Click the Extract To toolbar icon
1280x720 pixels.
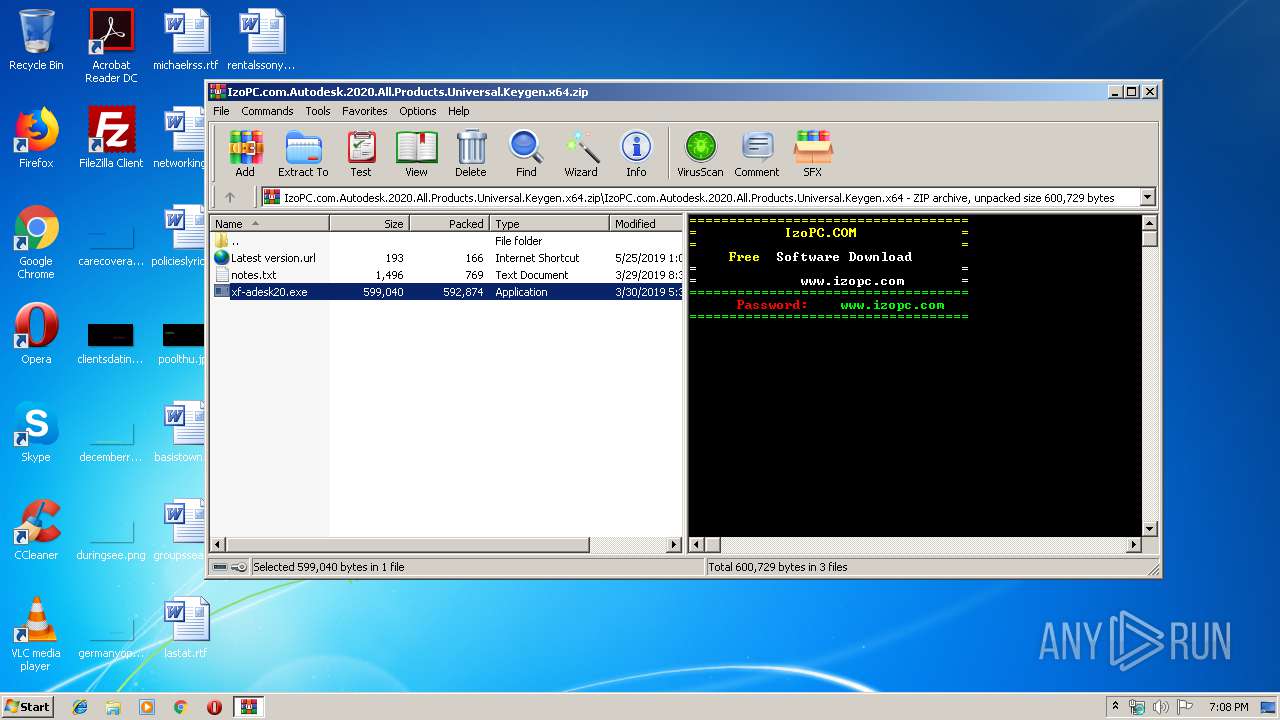pos(303,154)
